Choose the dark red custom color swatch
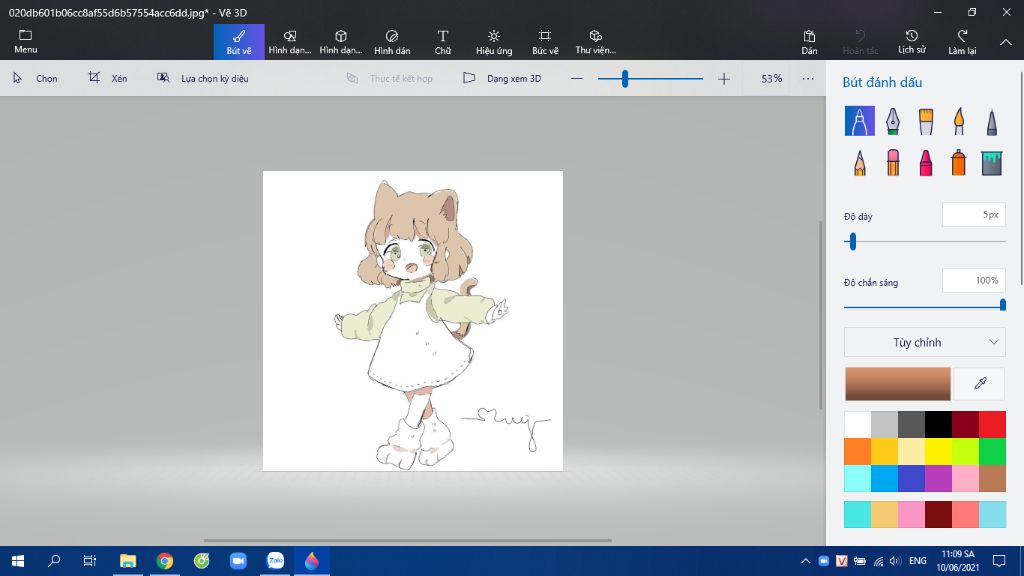 938,515
